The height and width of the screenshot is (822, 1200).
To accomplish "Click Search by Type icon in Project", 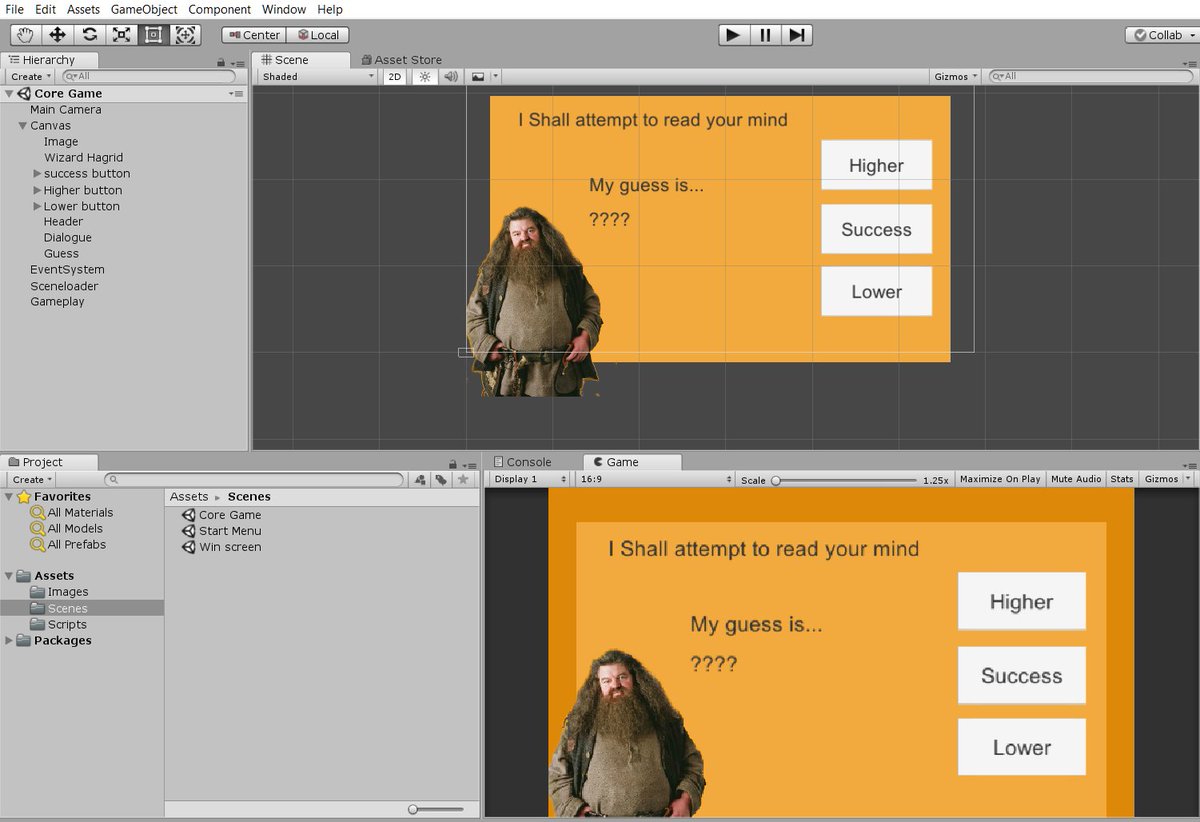I will [421, 480].
